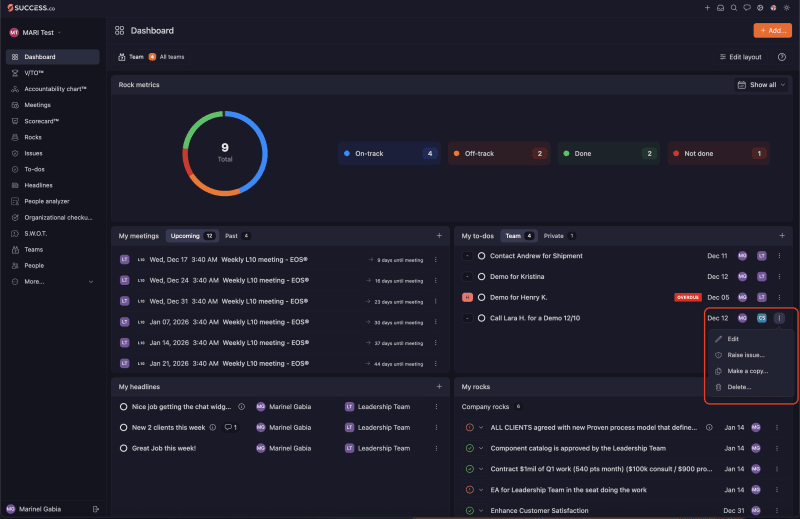Click the orange segment of the rock donut chart
800x519 pixels.
[212, 192]
